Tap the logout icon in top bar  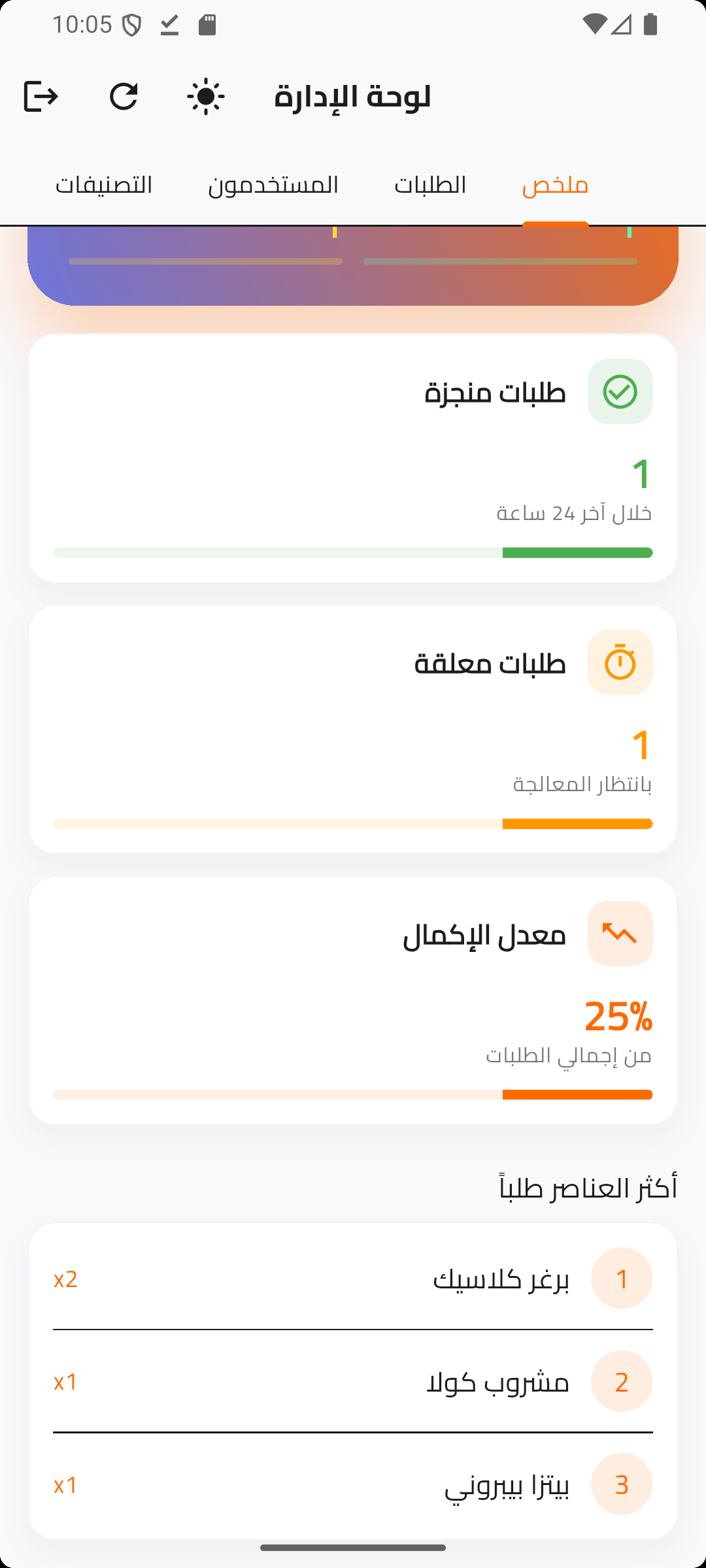point(41,97)
